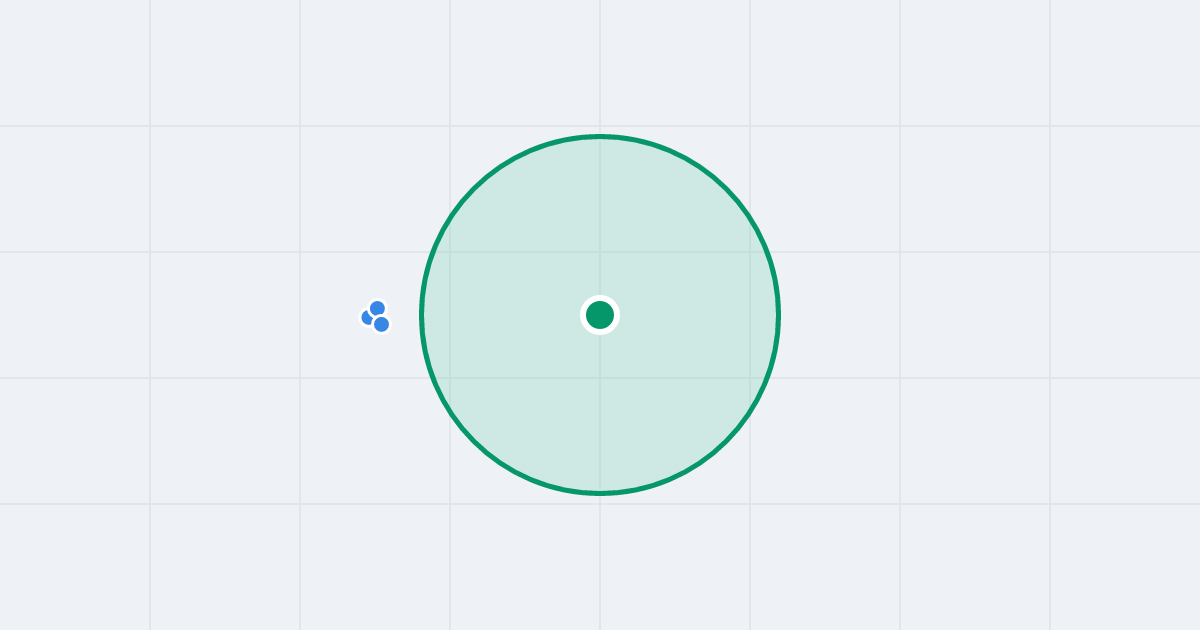This screenshot has width=1200, height=630.
Task: Select the lowest blue dot in cluster
Action: pos(381,324)
